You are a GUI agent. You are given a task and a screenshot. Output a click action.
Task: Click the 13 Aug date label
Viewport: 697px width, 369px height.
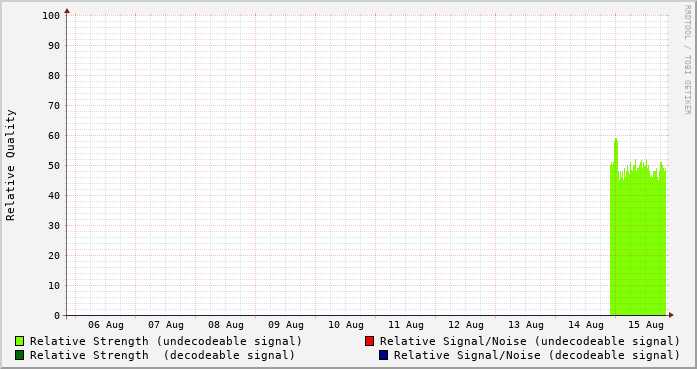pyautogui.click(x=526, y=325)
